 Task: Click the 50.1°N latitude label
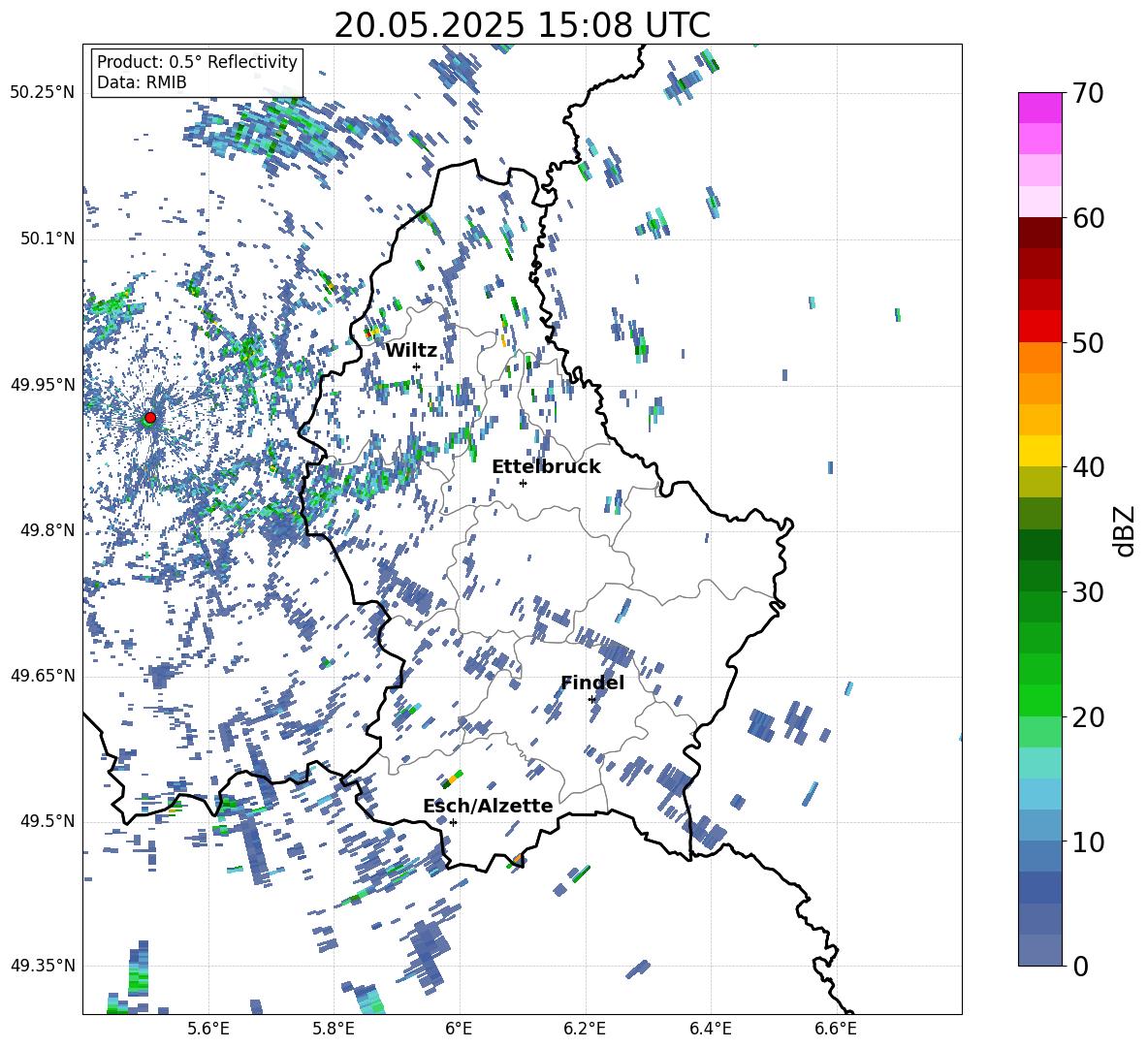click(47, 238)
